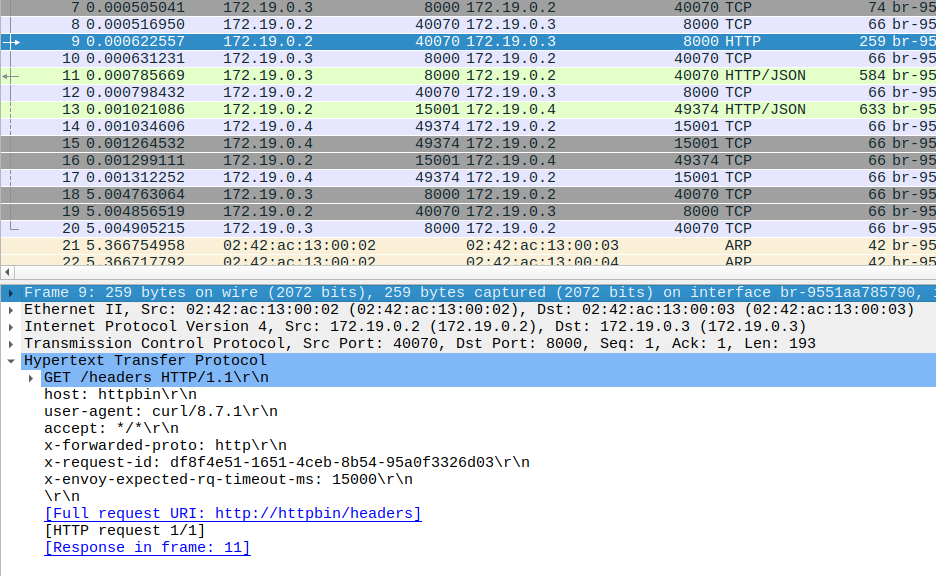Select packet 14 at time 0.001034606
The width and height of the screenshot is (936, 576).
click(x=468, y=127)
